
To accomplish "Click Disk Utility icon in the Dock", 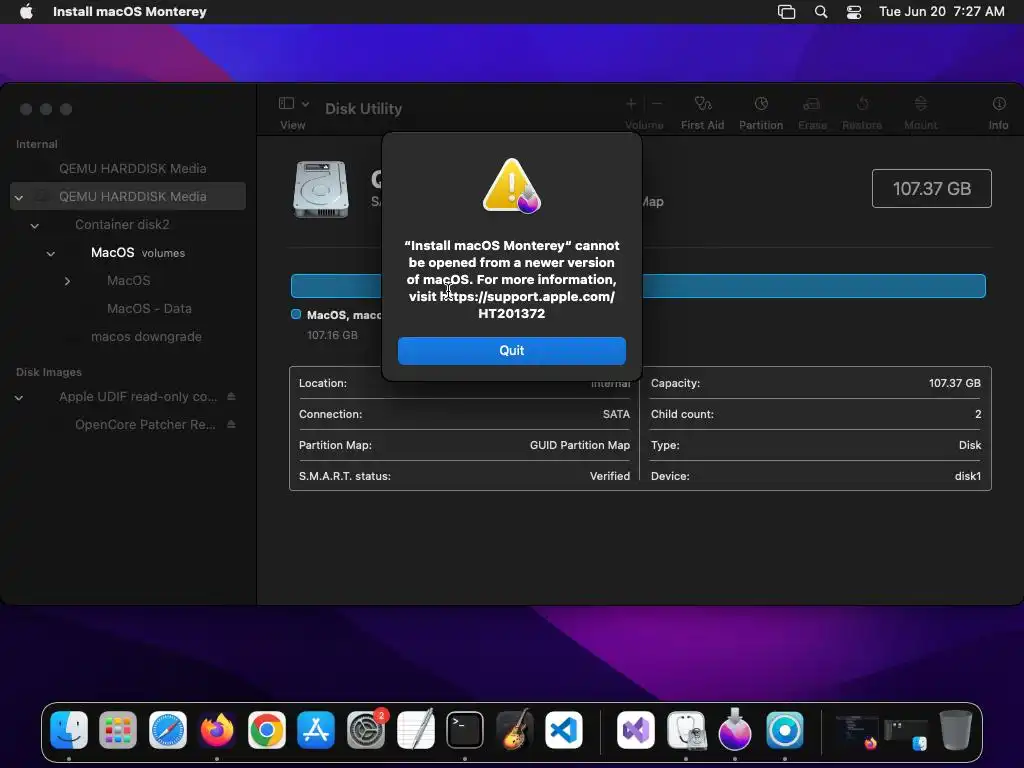I will coord(686,730).
